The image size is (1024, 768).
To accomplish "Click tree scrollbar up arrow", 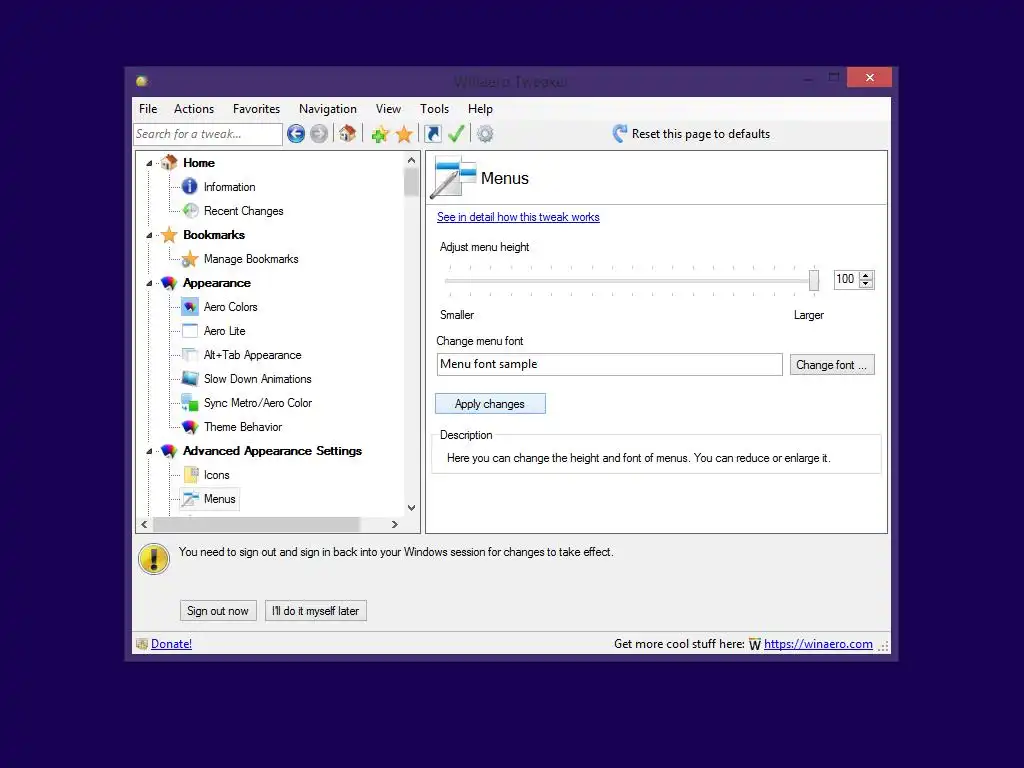I will pyautogui.click(x=411, y=160).
